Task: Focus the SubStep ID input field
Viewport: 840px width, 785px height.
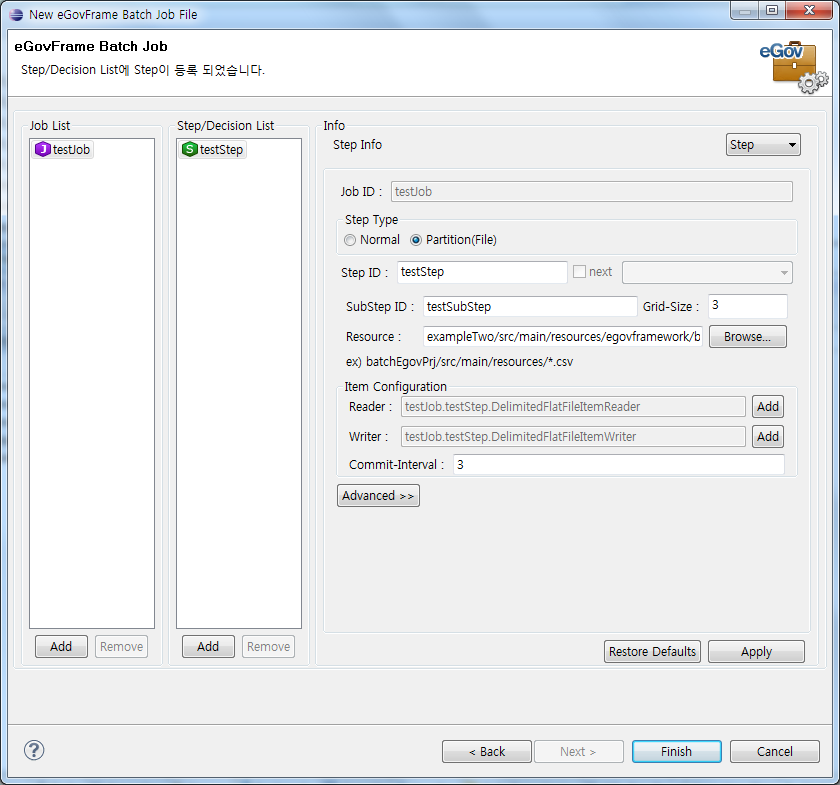Action: [x=530, y=306]
